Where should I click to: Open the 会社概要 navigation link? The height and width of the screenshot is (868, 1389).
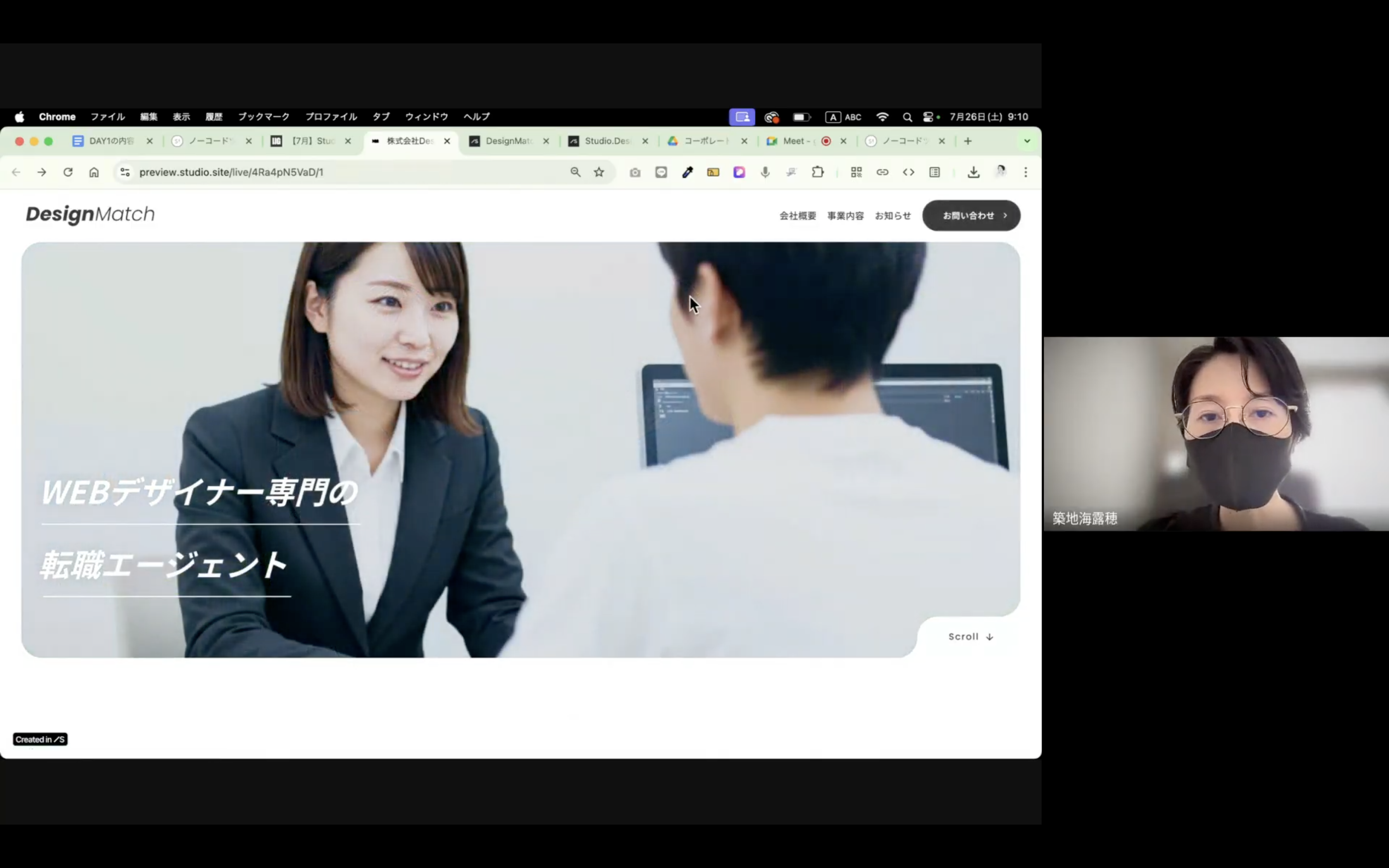[797, 216]
